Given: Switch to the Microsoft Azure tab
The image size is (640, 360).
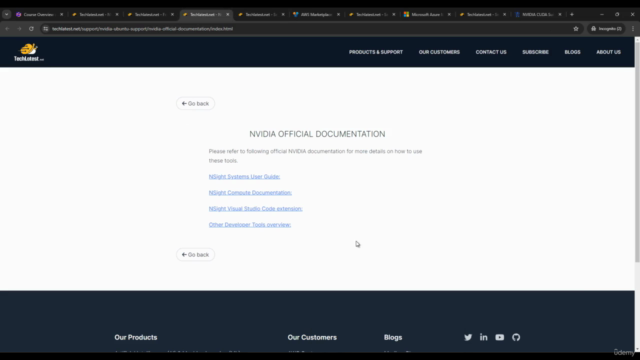Looking at the screenshot, I should point(427,14).
